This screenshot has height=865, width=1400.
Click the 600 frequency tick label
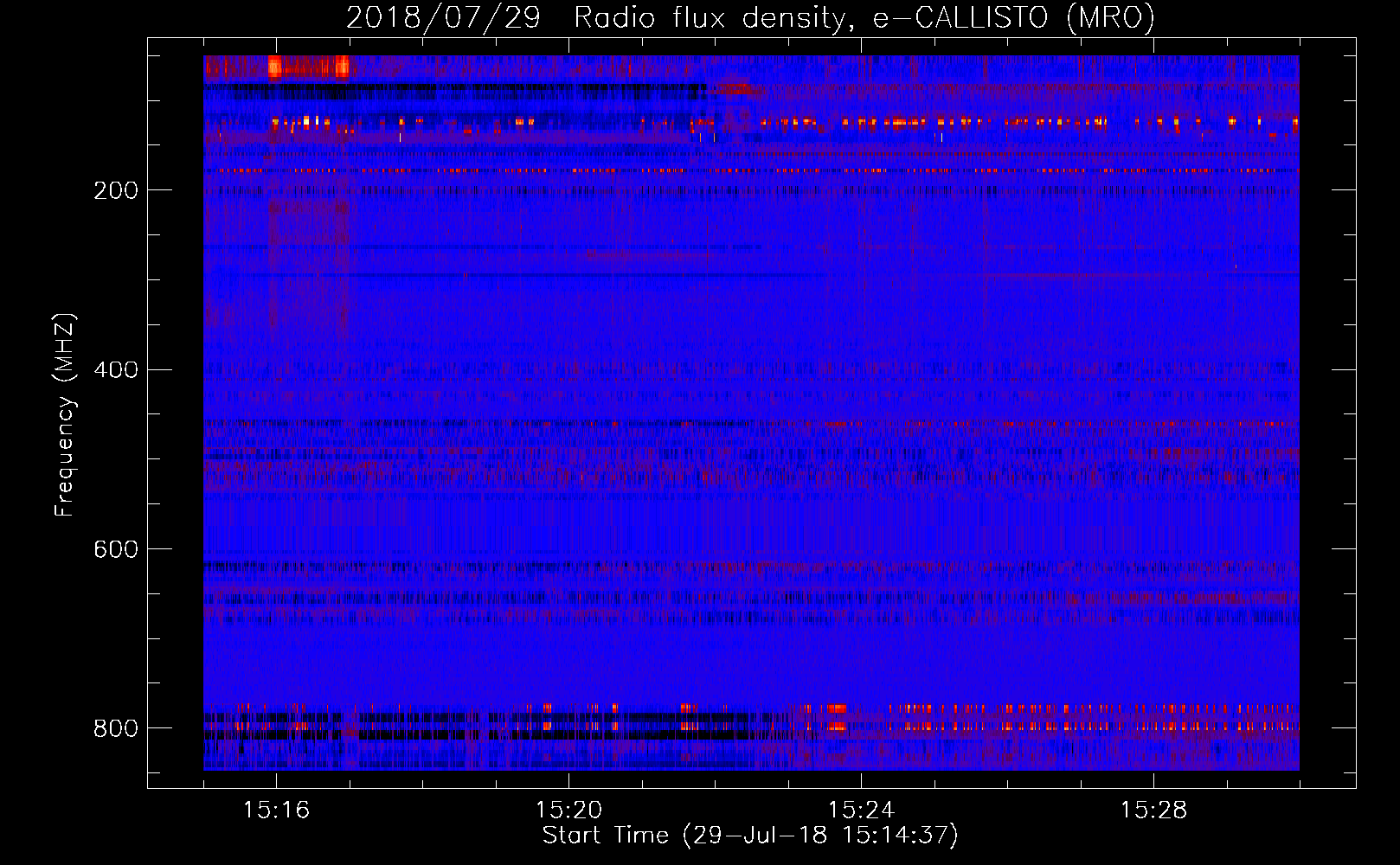tap(116, 550)
